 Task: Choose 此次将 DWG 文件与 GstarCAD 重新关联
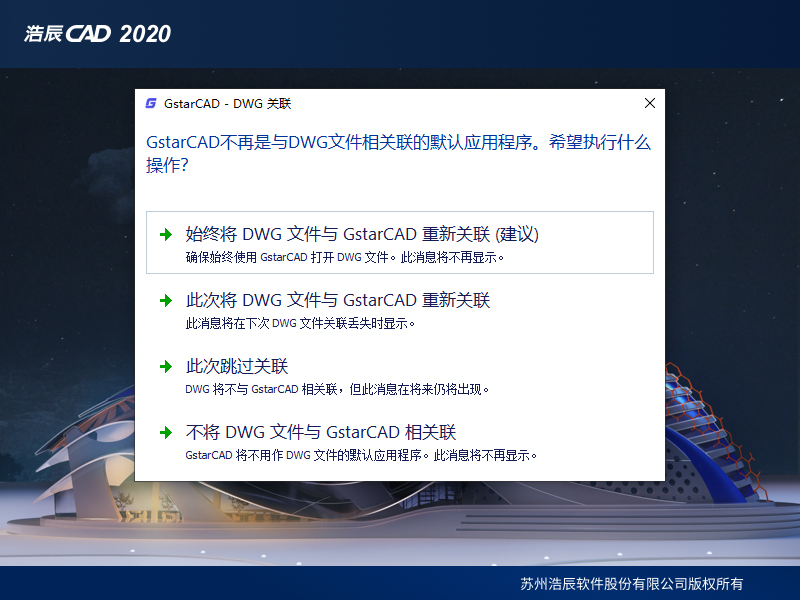tap(399, 308)
